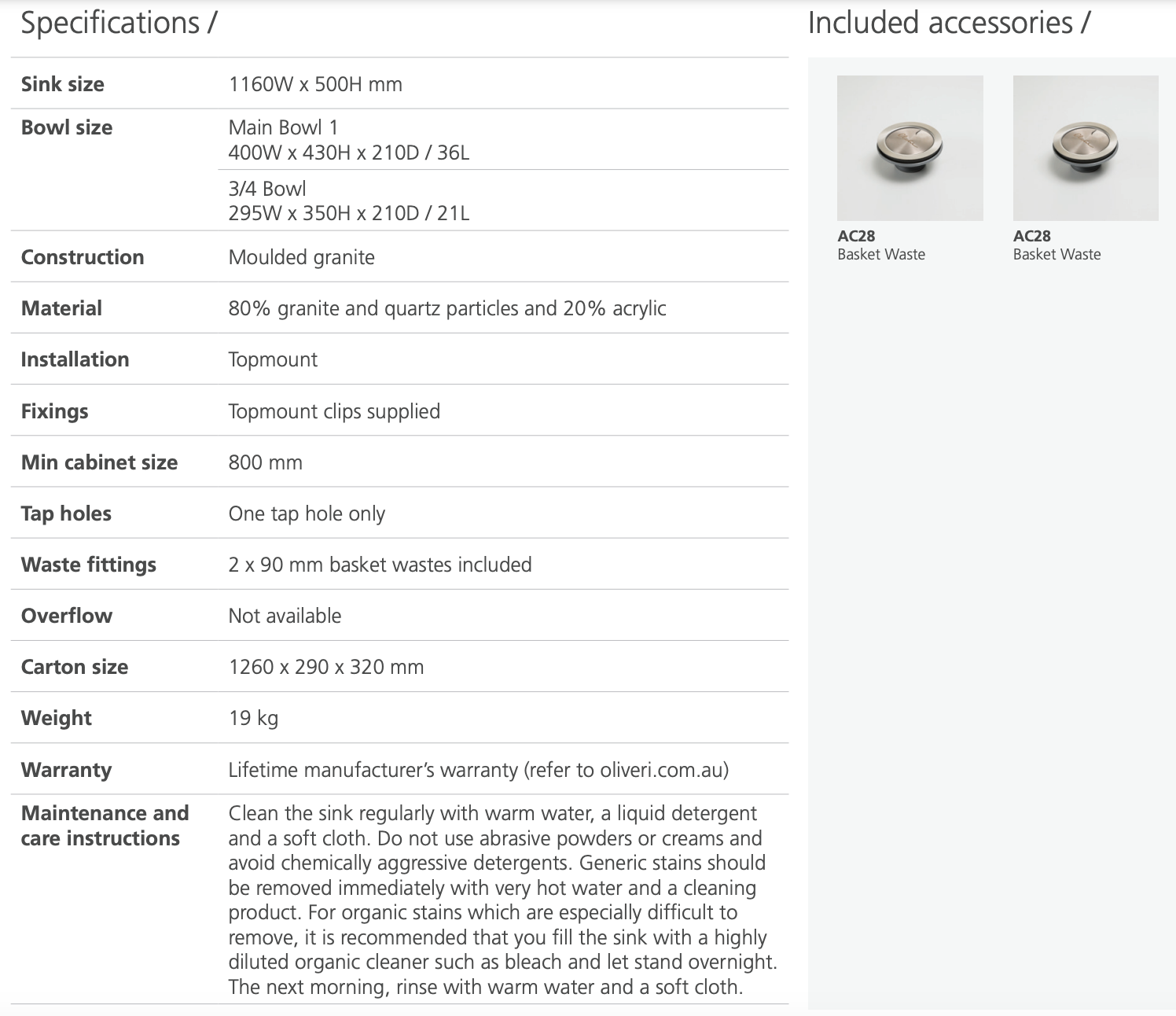Select the Main Bowl 1 dimensions text

348,153
